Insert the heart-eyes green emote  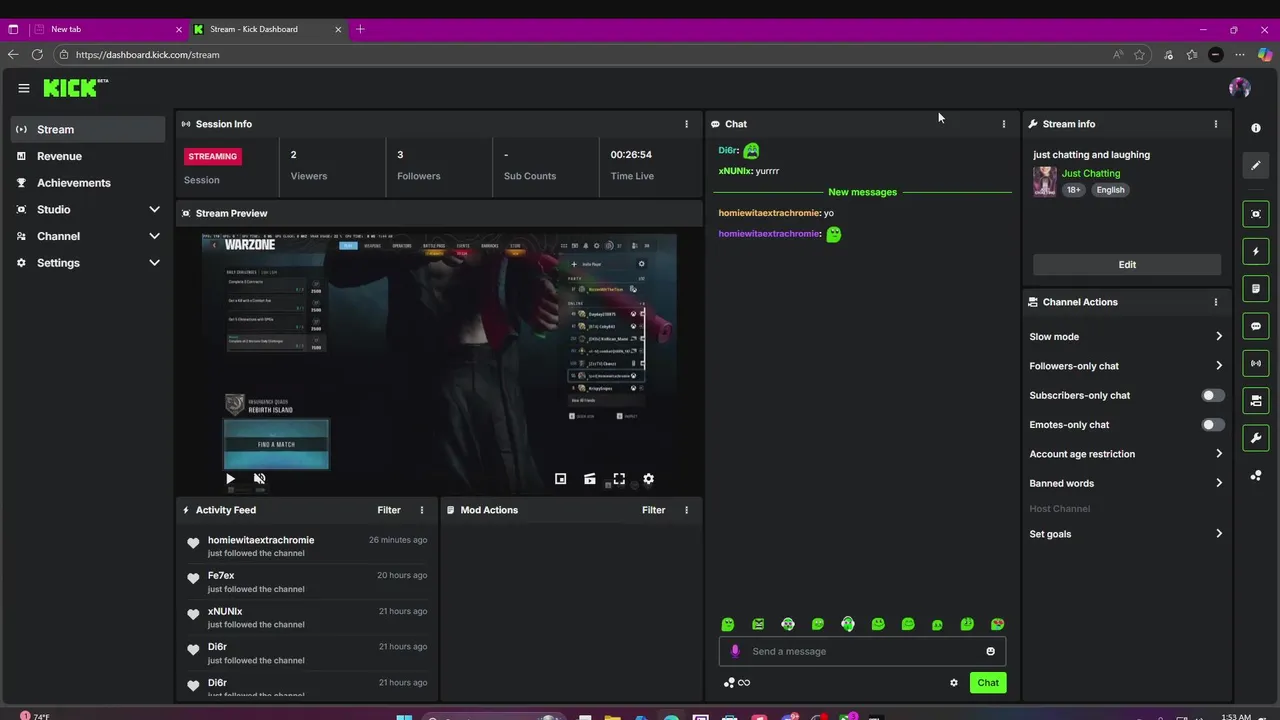[x=998, y=624]
